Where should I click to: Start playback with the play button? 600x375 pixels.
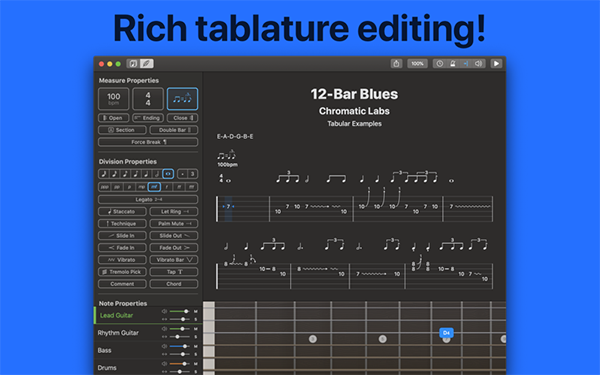(x=496, y=64)
